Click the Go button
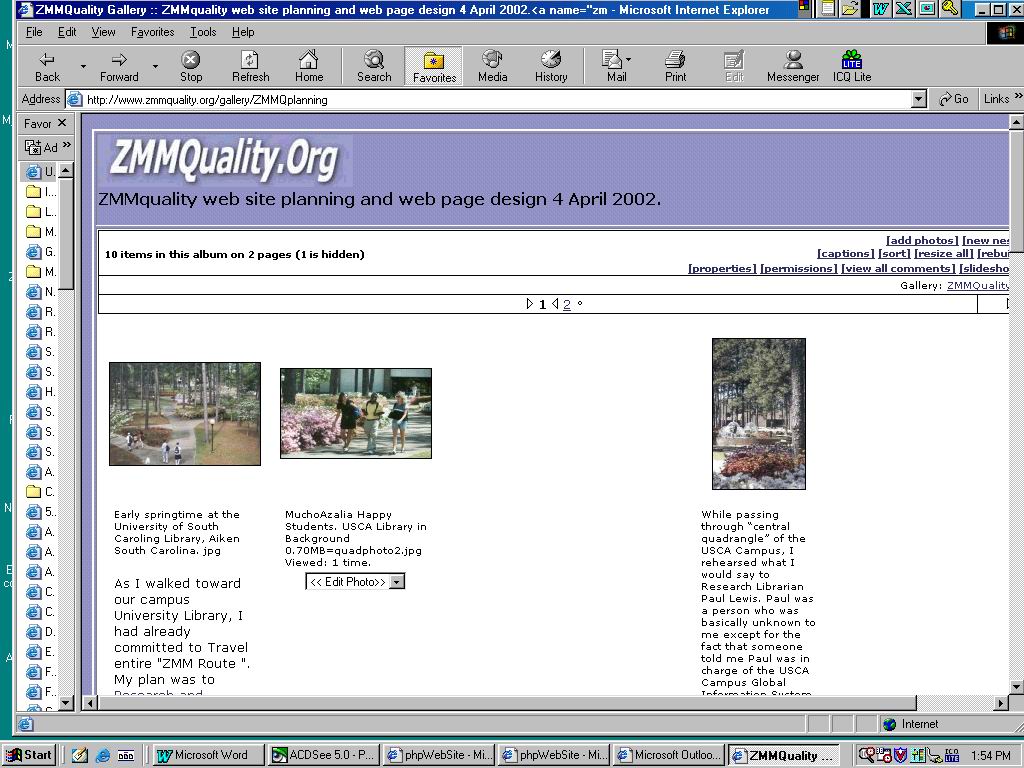Screen dimensions: 1024x768 pos(954,99)
